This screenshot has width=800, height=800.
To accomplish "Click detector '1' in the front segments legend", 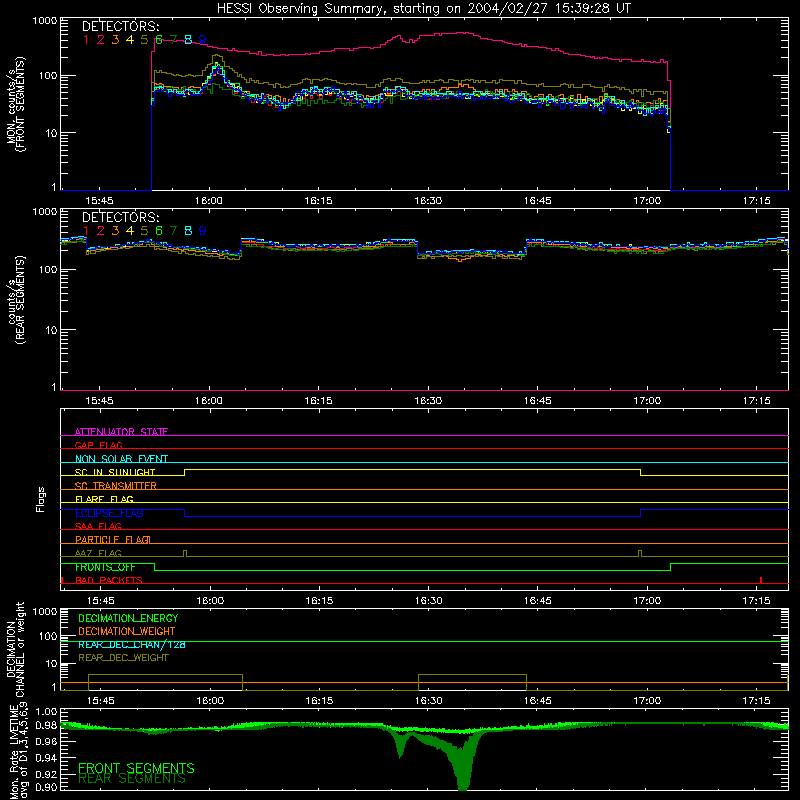I will pyautogui.click(x=86, y=40).
